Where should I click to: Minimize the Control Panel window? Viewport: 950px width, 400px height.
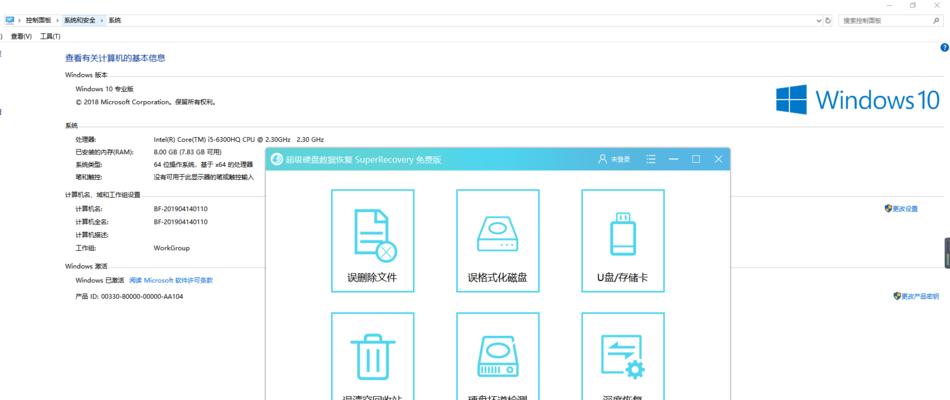pyautogui.click(x=889, y=5)
